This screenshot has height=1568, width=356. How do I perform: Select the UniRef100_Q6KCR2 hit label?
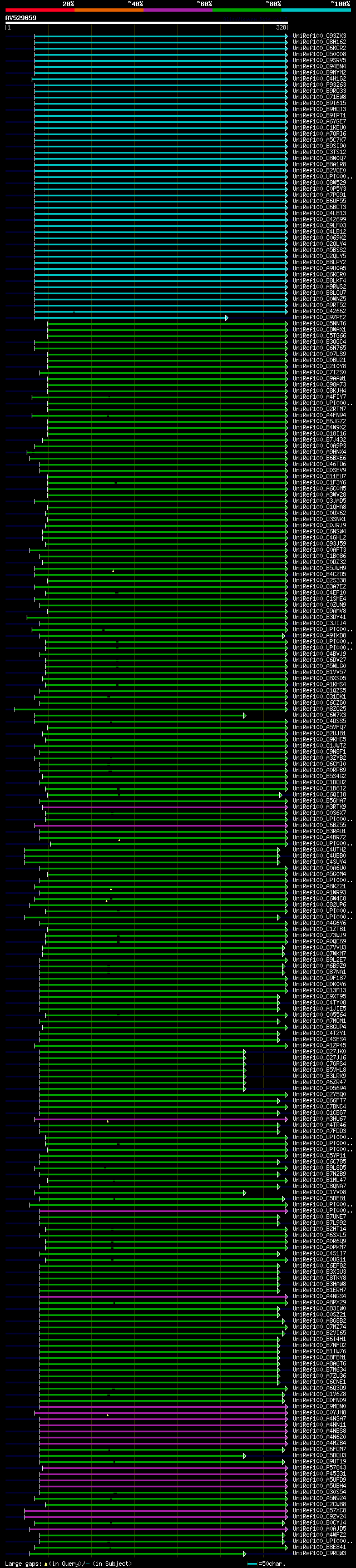click(x=319, y=48)
